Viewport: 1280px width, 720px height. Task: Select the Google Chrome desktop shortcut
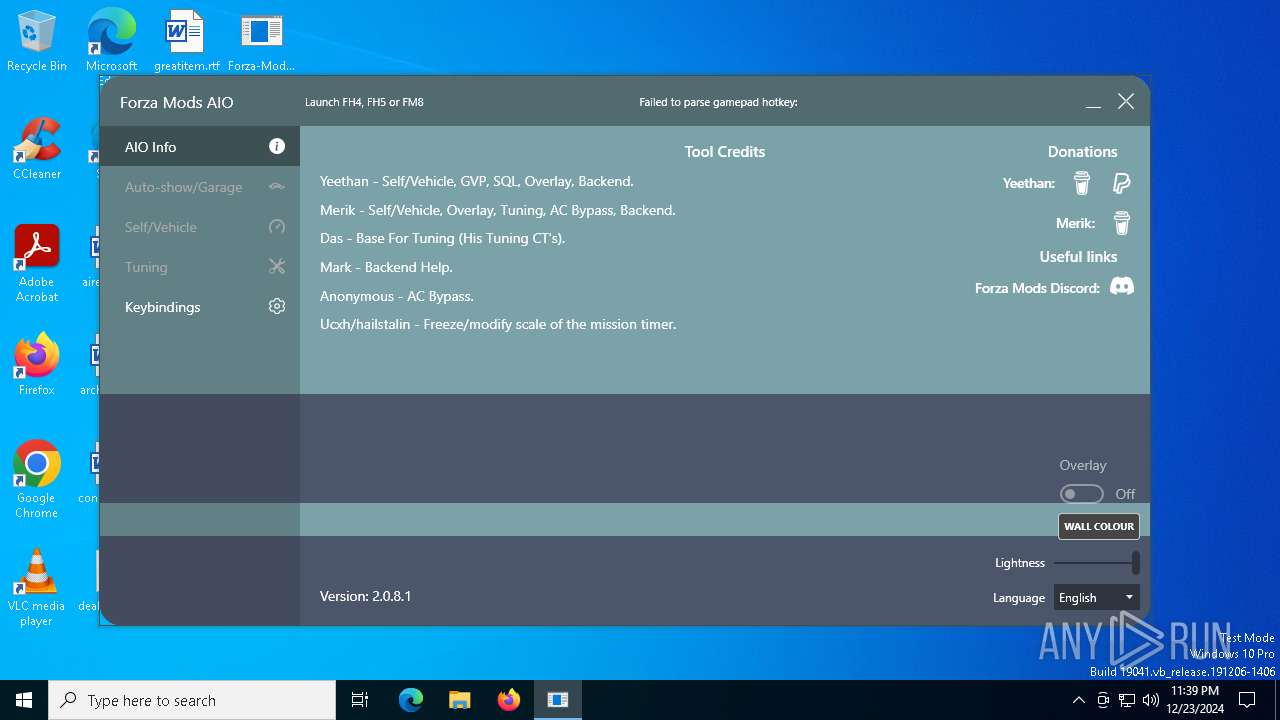click(x=37, y=480)
